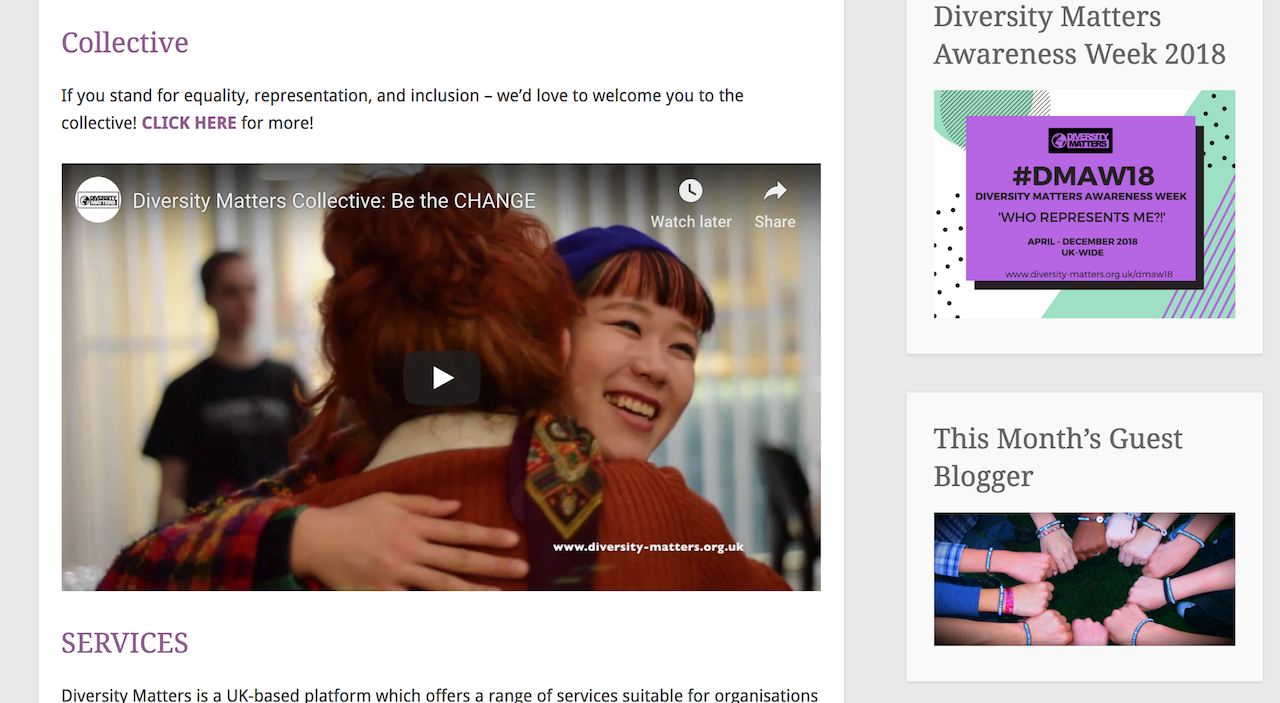
Task: Click the dmaw18 URL in purple banner
Action: 1088,274
